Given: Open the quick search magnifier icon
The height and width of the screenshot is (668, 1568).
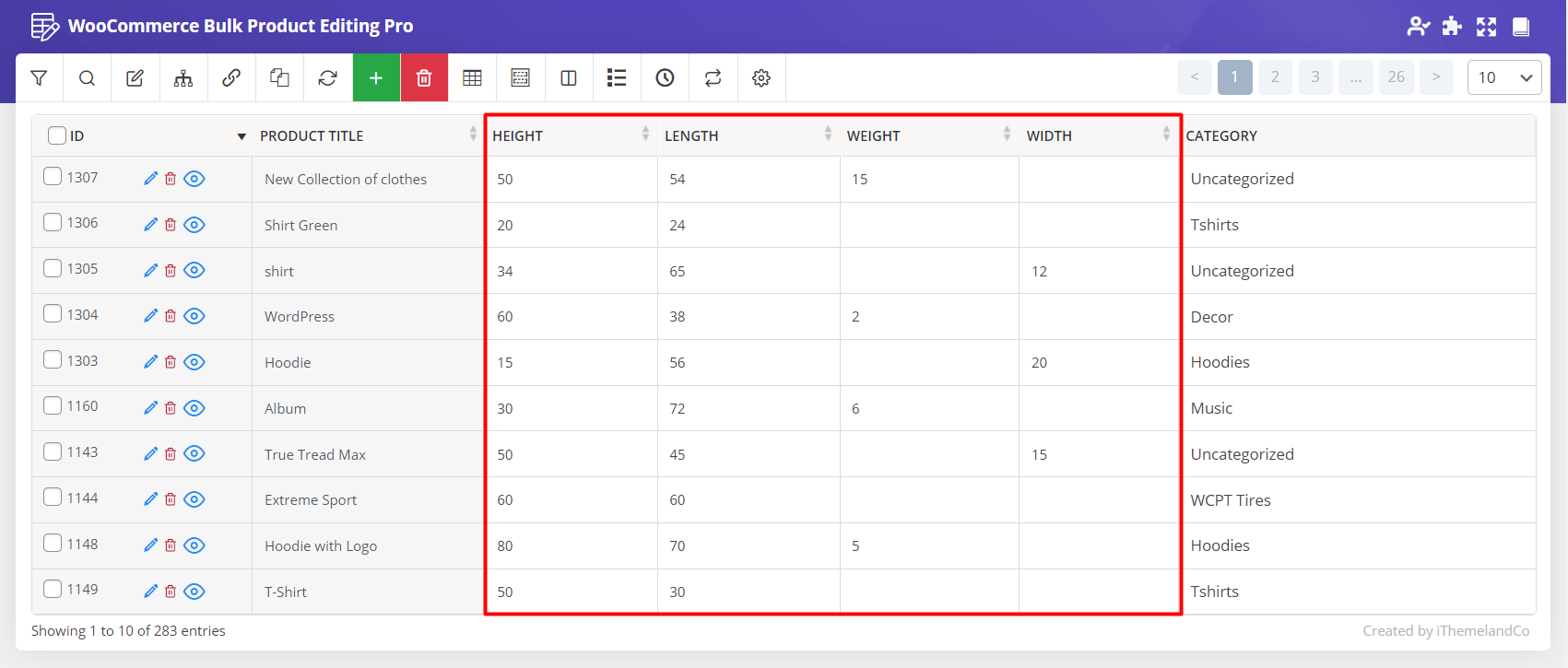Looking at the screenshot, I should point(87,78).
